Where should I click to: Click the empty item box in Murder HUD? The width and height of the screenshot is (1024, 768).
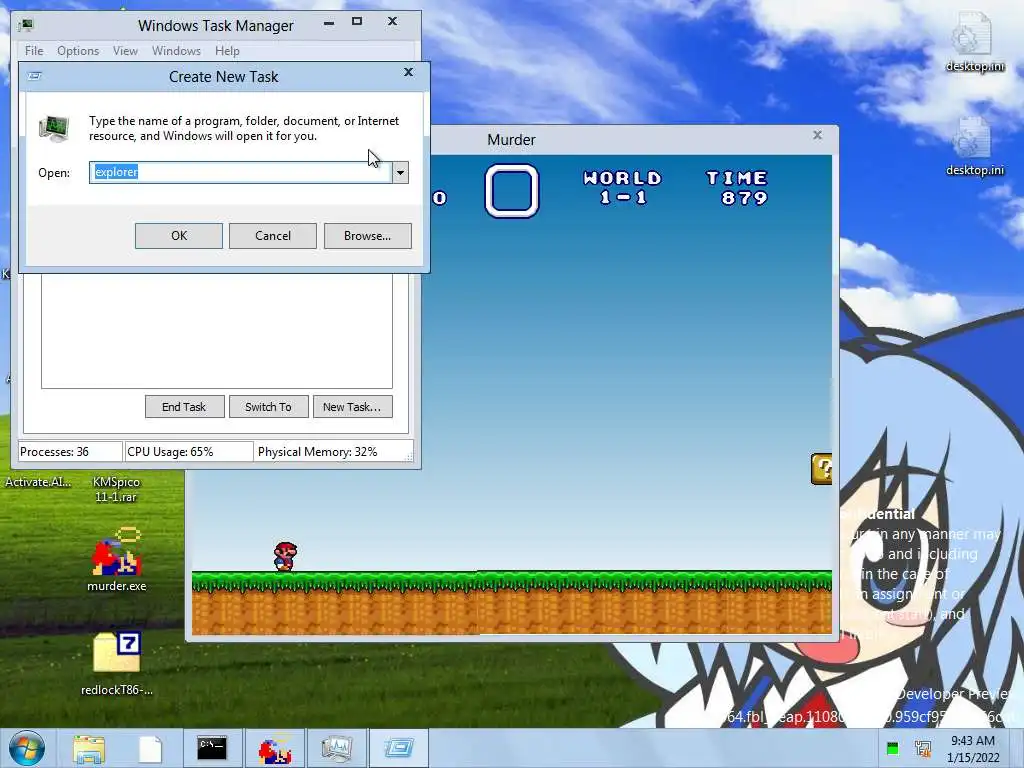(x=512, y=191)
